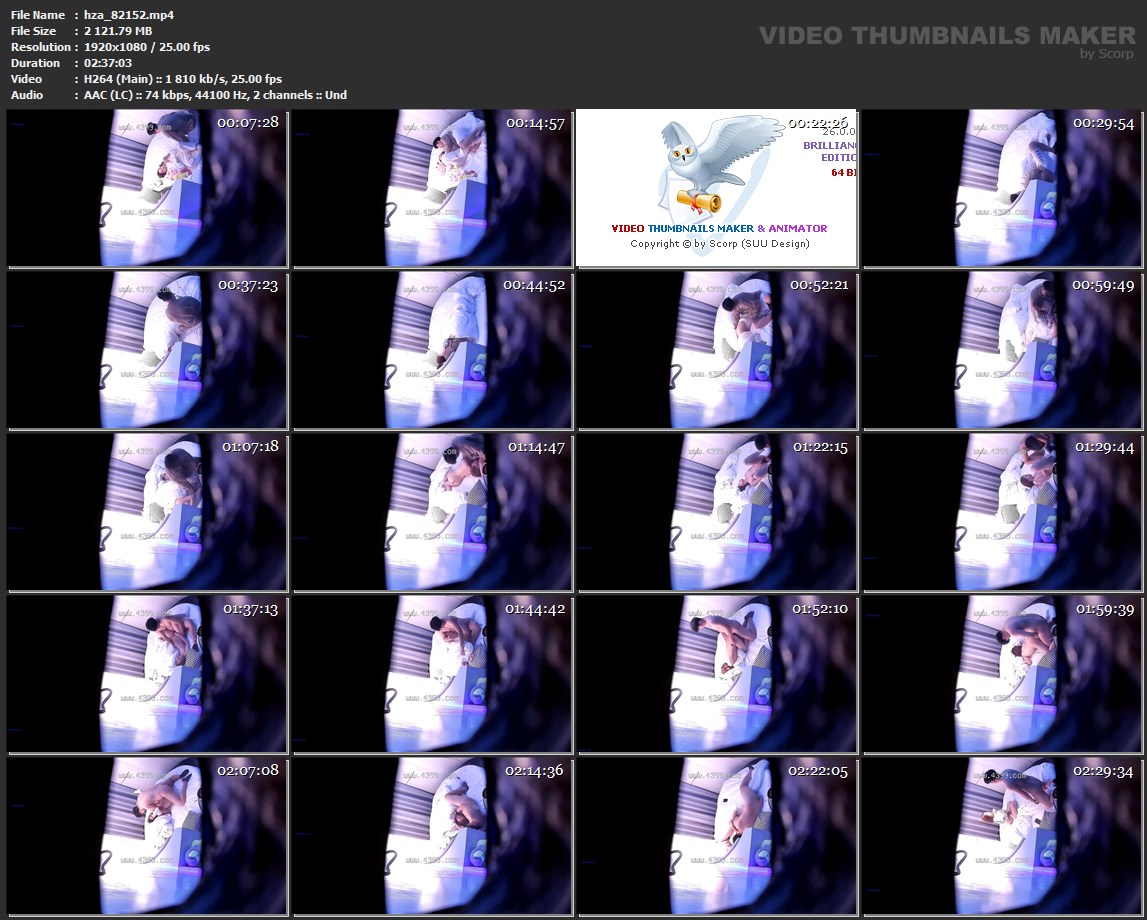Select the thumbnail stamped 02:22:05
1147x920 pixels.
tap(717, 836)
